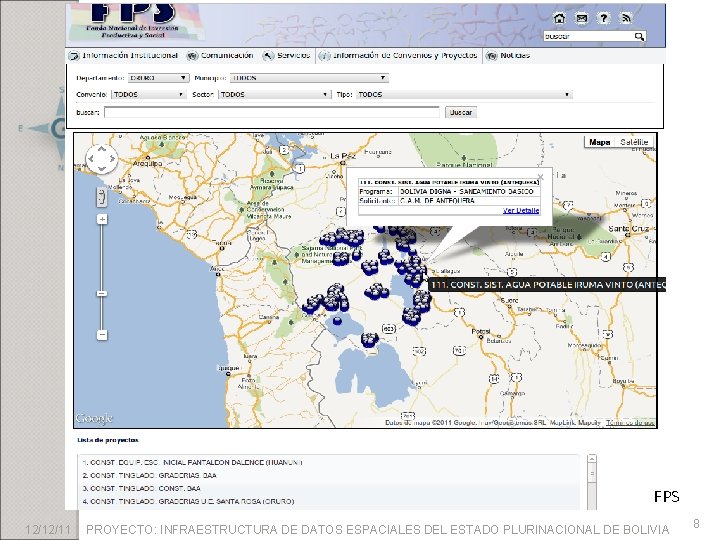Open the Ver Detalle link
Viewport: 720px width, 540px height.
coord(521,211)
